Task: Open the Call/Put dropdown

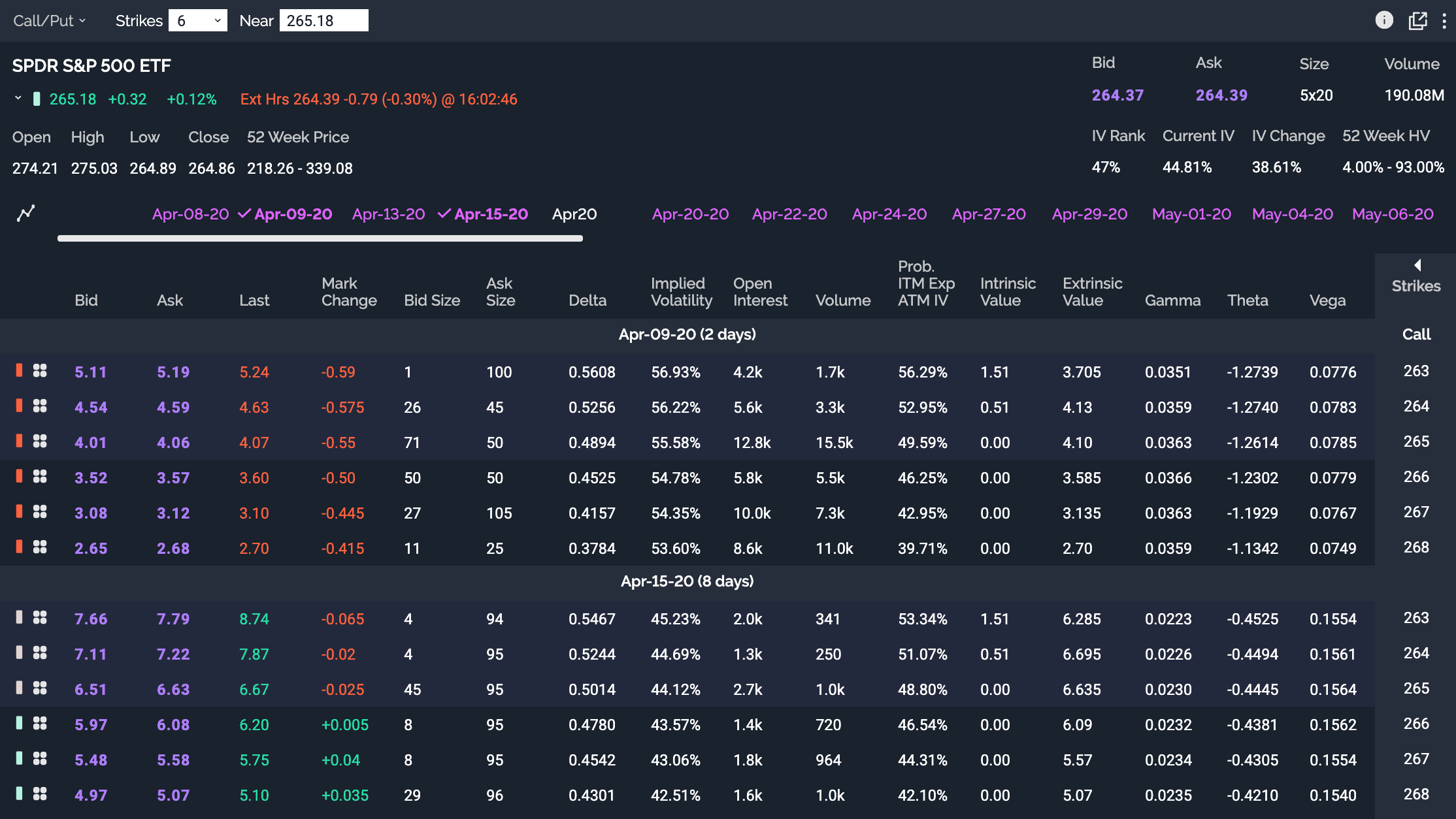Action: pyautogui.click(x=50, y=21)
